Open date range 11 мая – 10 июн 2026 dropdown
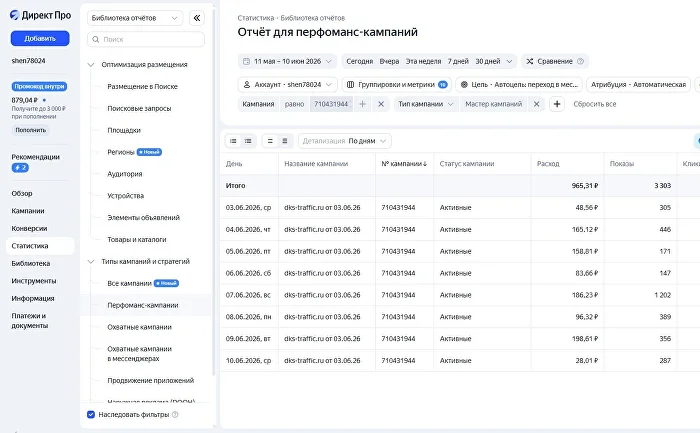Screen dimensions: 700x433 pyautogui.click(x=288, y=61)
